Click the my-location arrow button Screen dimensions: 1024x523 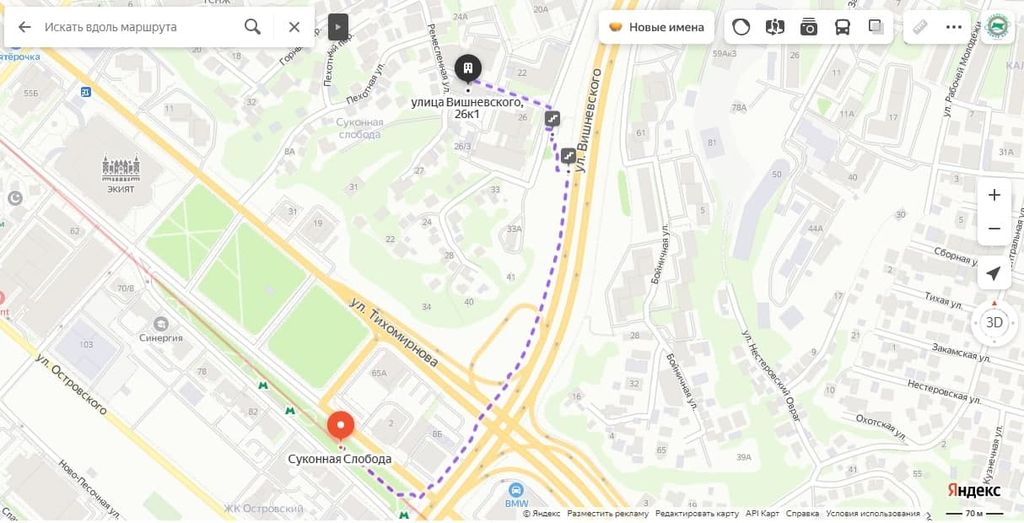point(994,273)
